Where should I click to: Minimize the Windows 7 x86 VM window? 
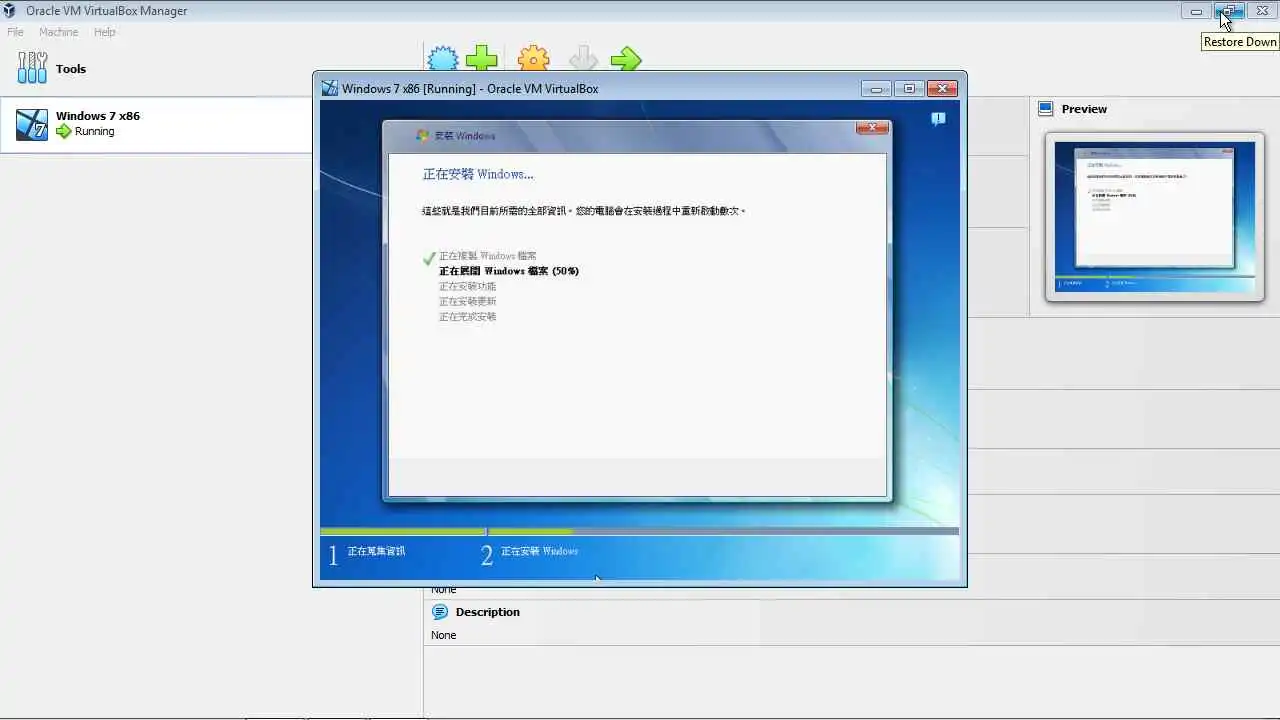(x=876, y=89)
